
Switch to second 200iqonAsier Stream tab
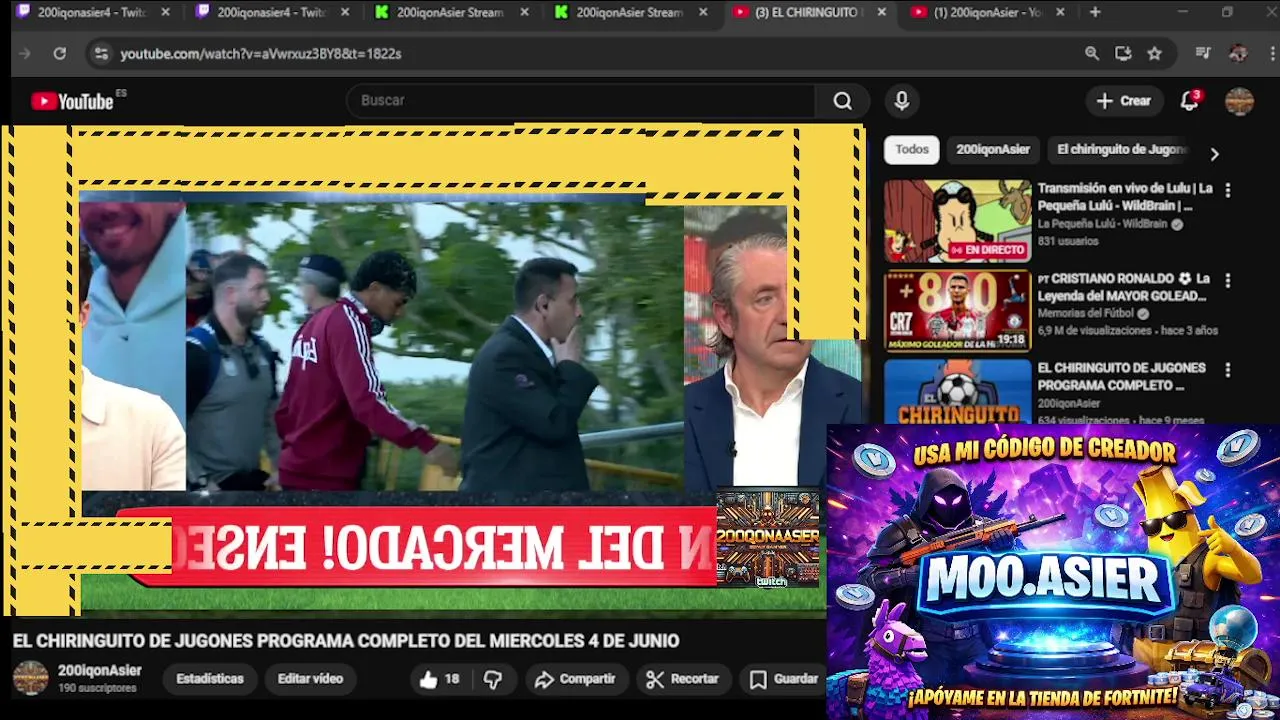coord(630,12)
